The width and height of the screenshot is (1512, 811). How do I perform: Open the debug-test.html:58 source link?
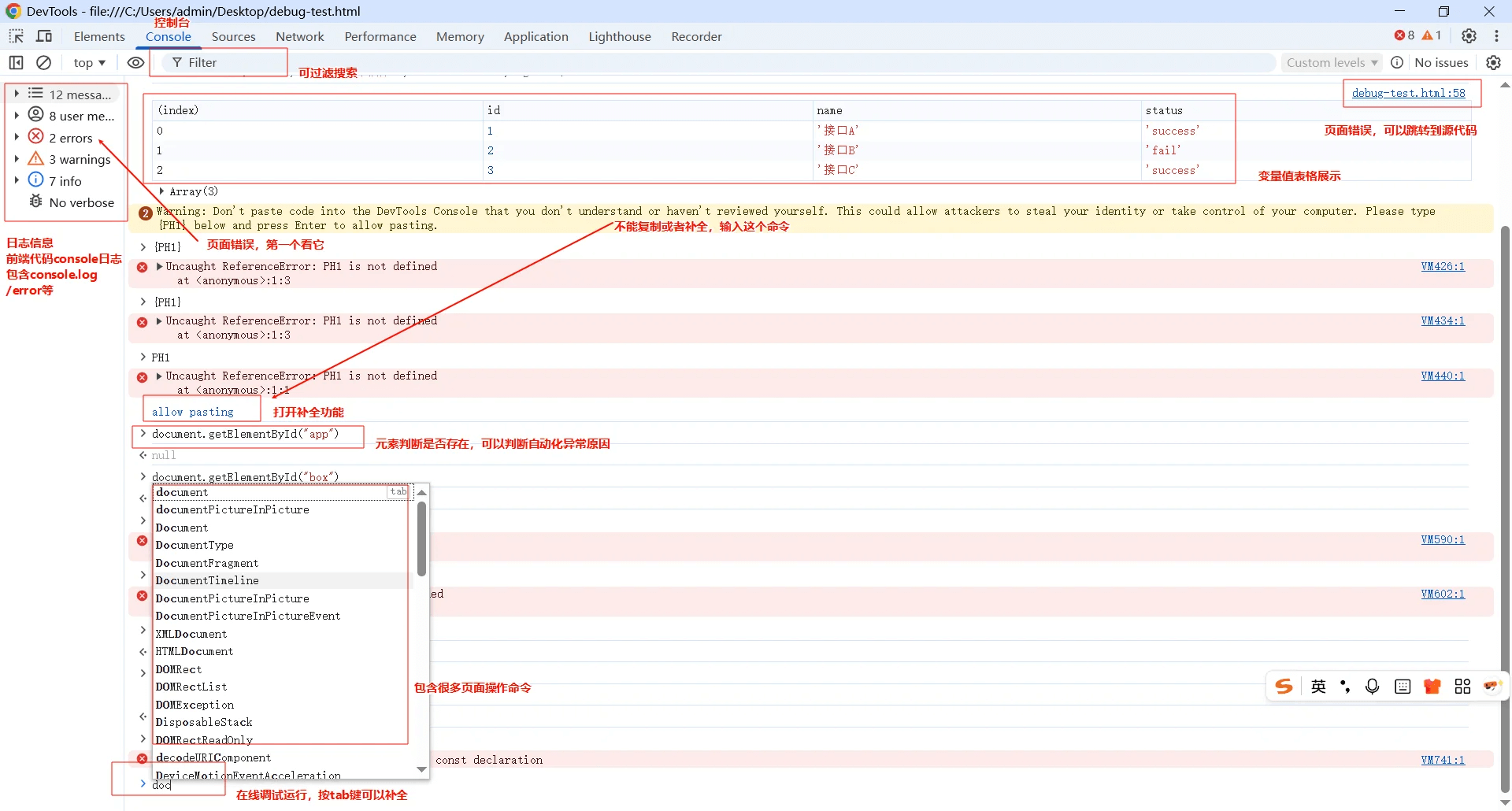point(1408,93)
